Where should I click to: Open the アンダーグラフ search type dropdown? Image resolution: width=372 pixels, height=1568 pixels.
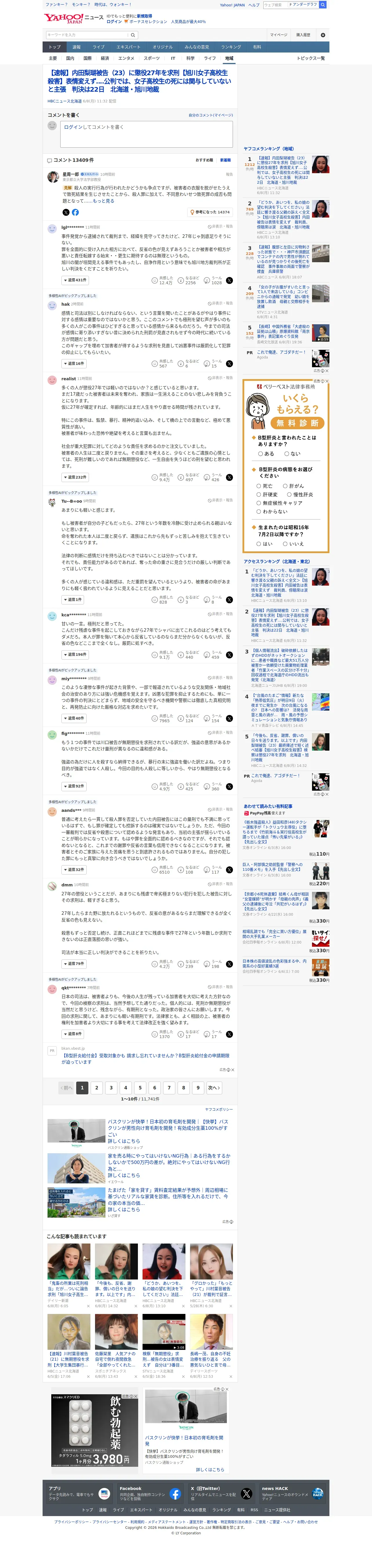click(303, 5)
